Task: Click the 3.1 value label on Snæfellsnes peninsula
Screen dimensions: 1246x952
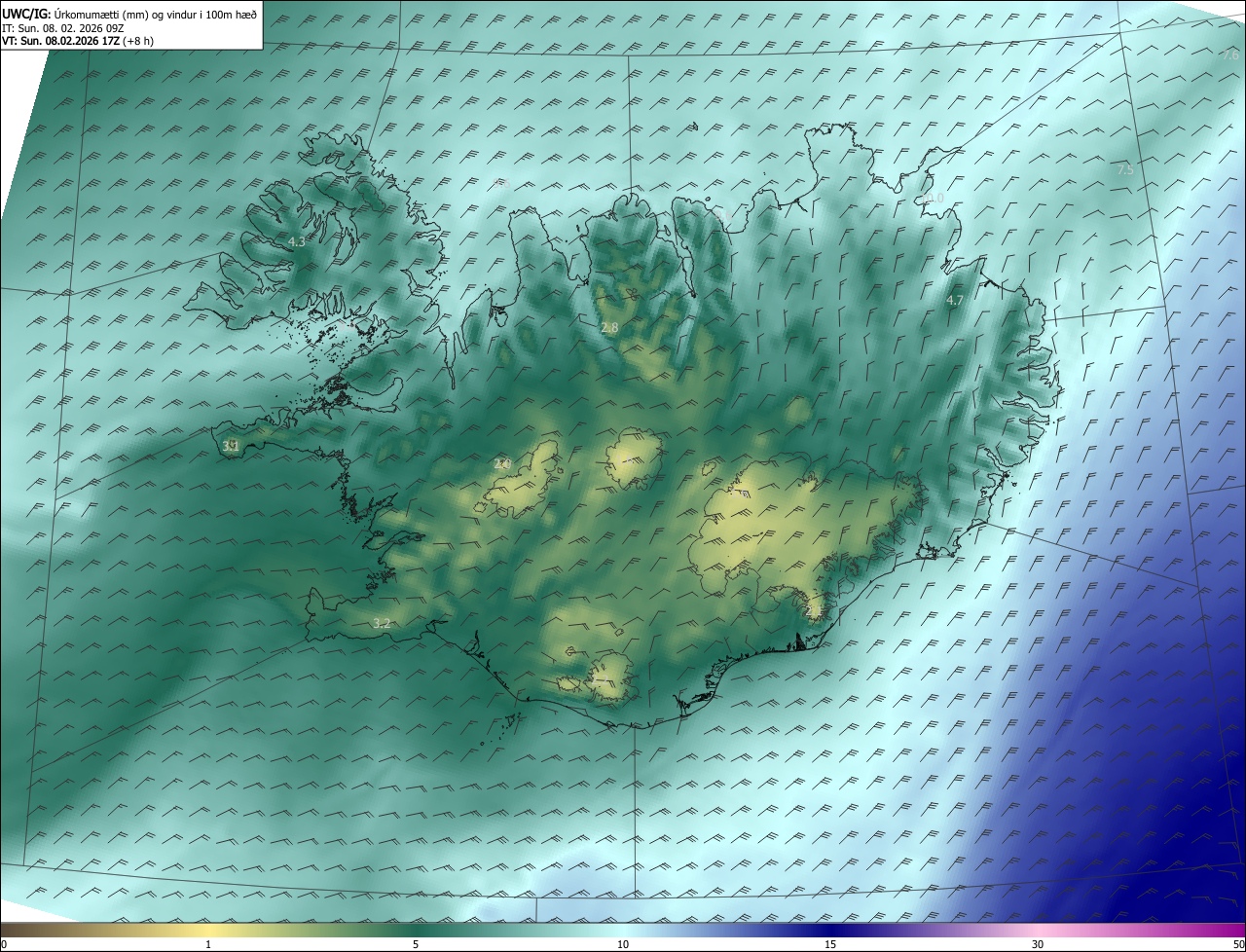Action: (231, 446)
